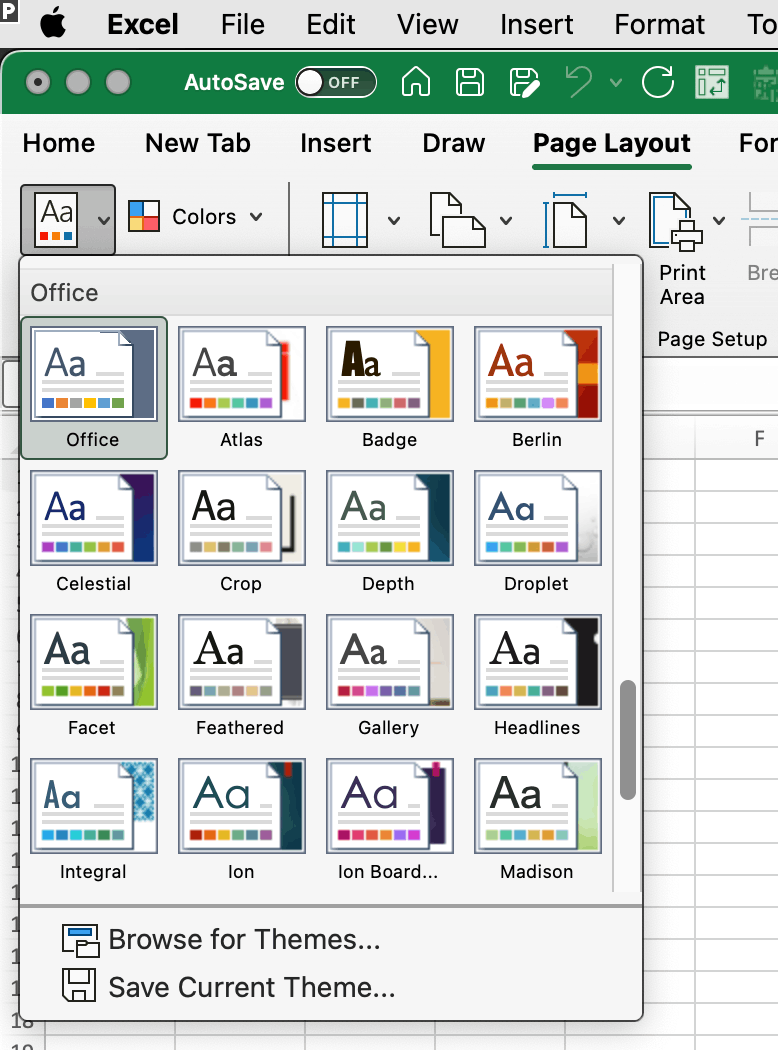Image resolution: width=778 pixels, height=1050 pixels.
Task: Click the Home icon in the title bar
Action: click(416, 82)
